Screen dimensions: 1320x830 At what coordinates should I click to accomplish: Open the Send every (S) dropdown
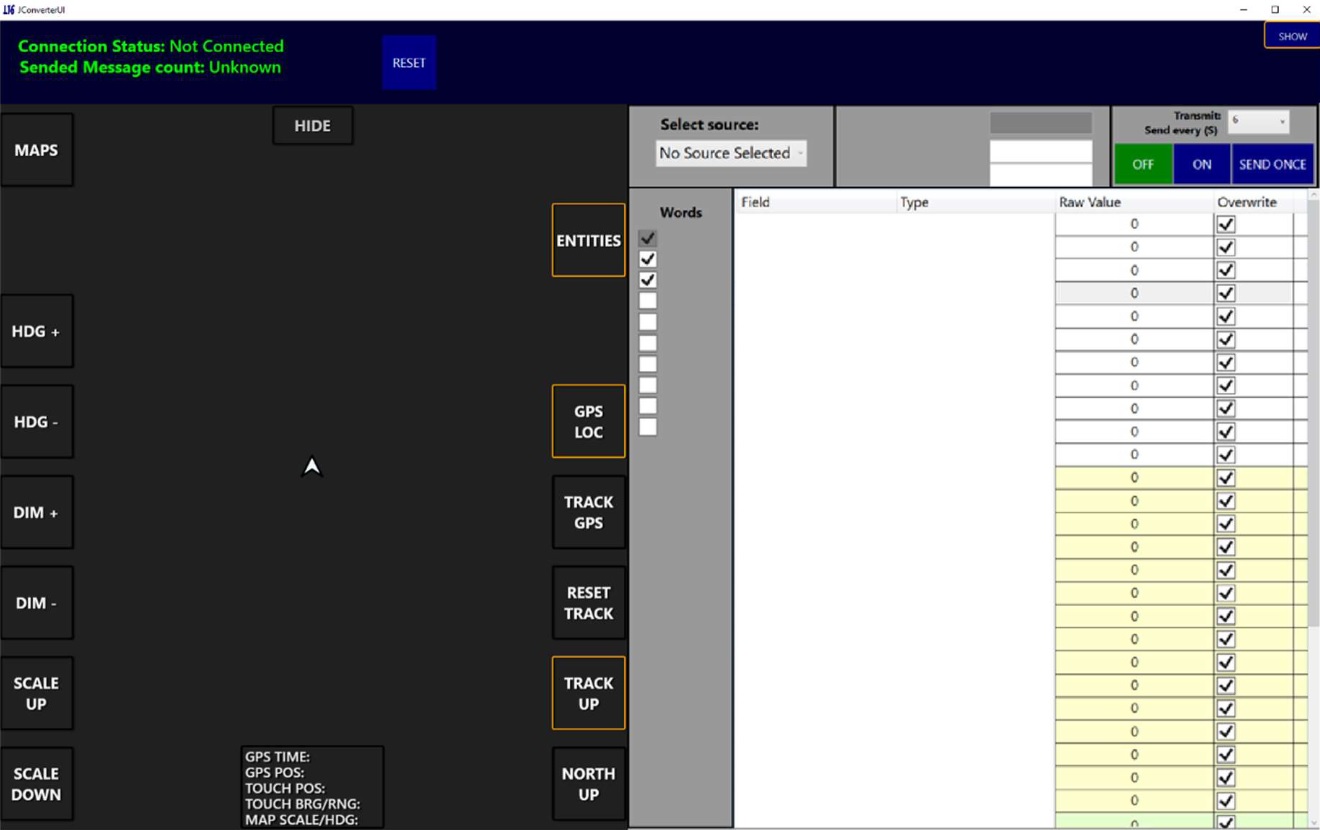click(x=1258, y=121)
